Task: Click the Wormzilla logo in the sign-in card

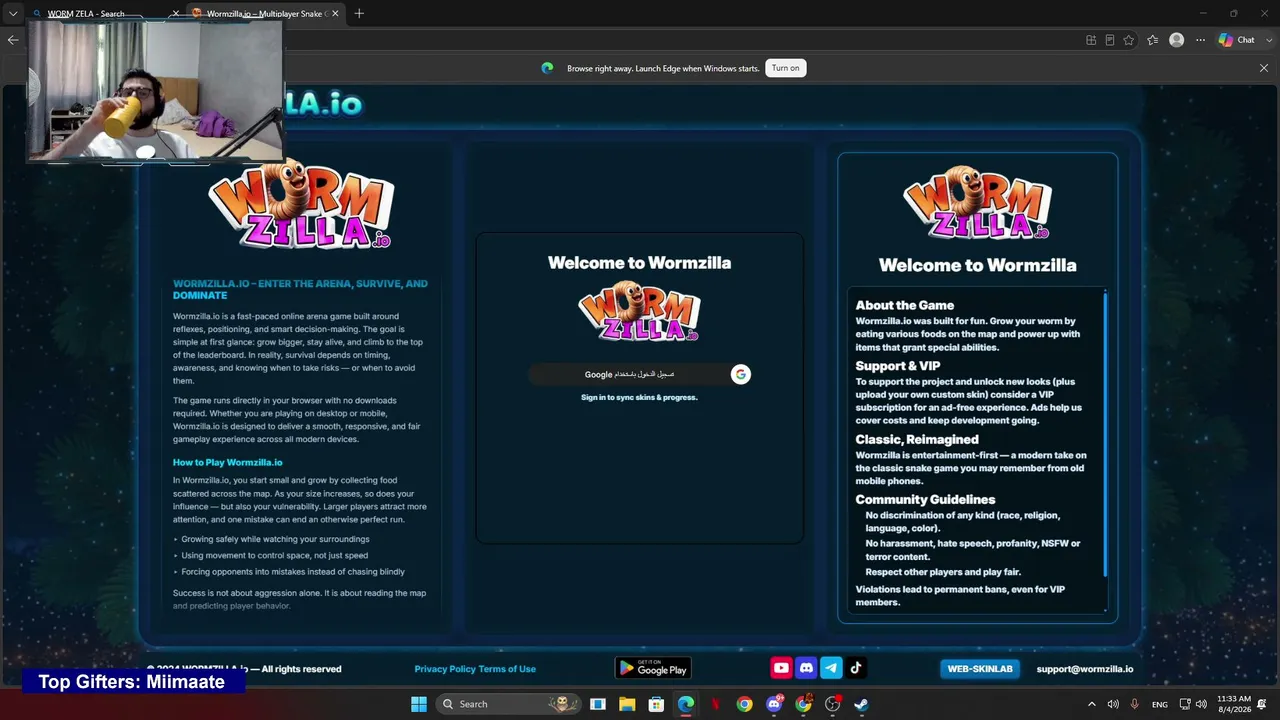Action: click(x=639, y=311)
